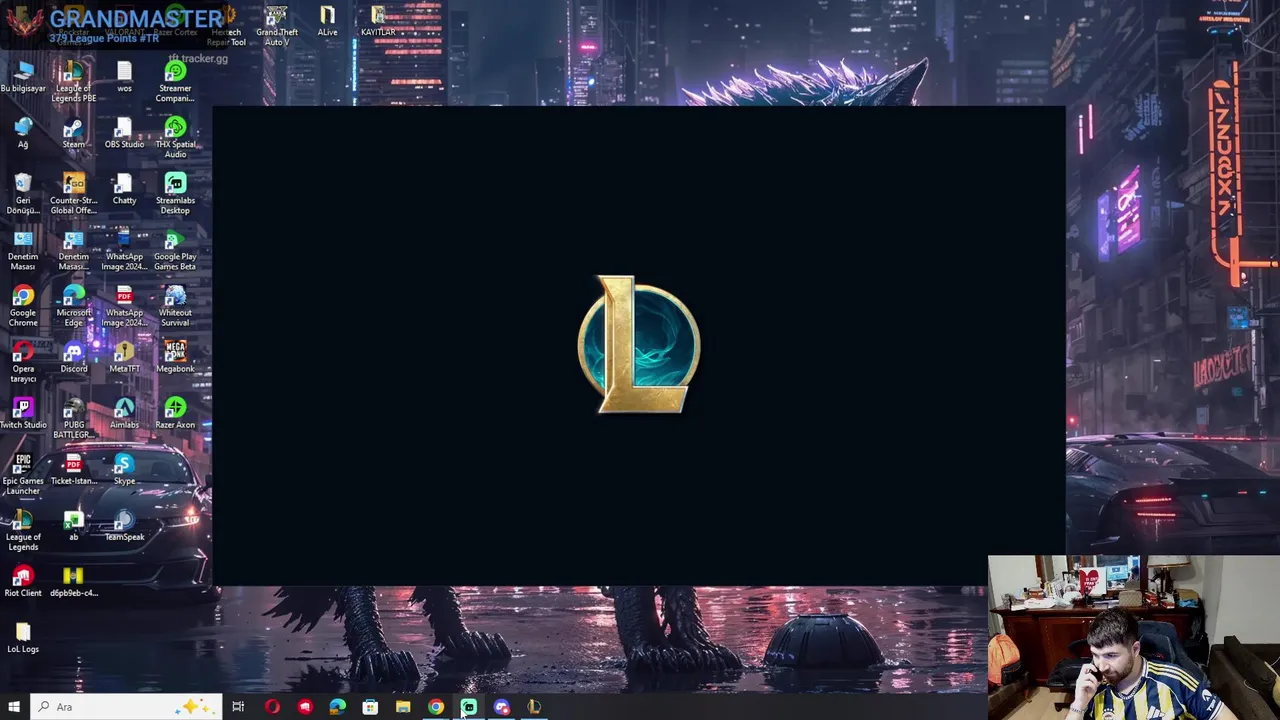Select the d6pb9eb-c4 file icon

pos(74,582)
